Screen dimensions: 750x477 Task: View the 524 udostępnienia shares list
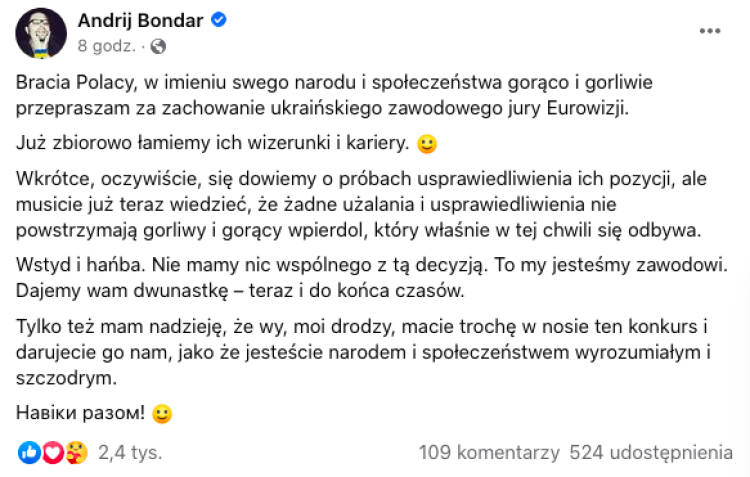651,453
